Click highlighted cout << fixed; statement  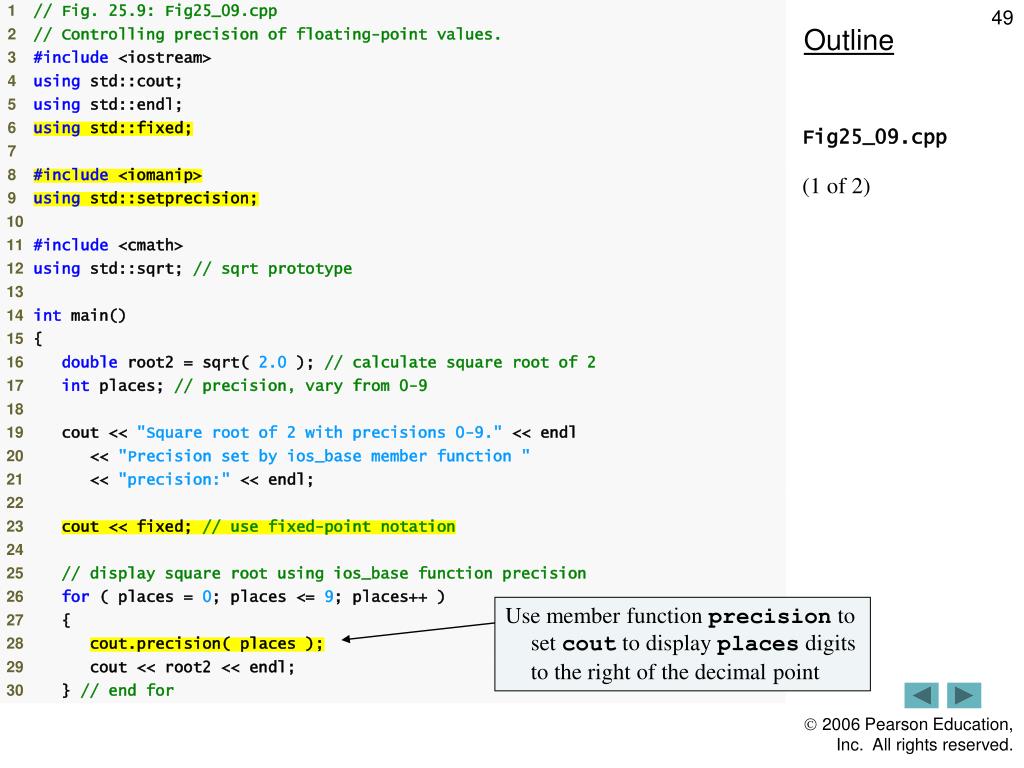click(x=127, y=526)
